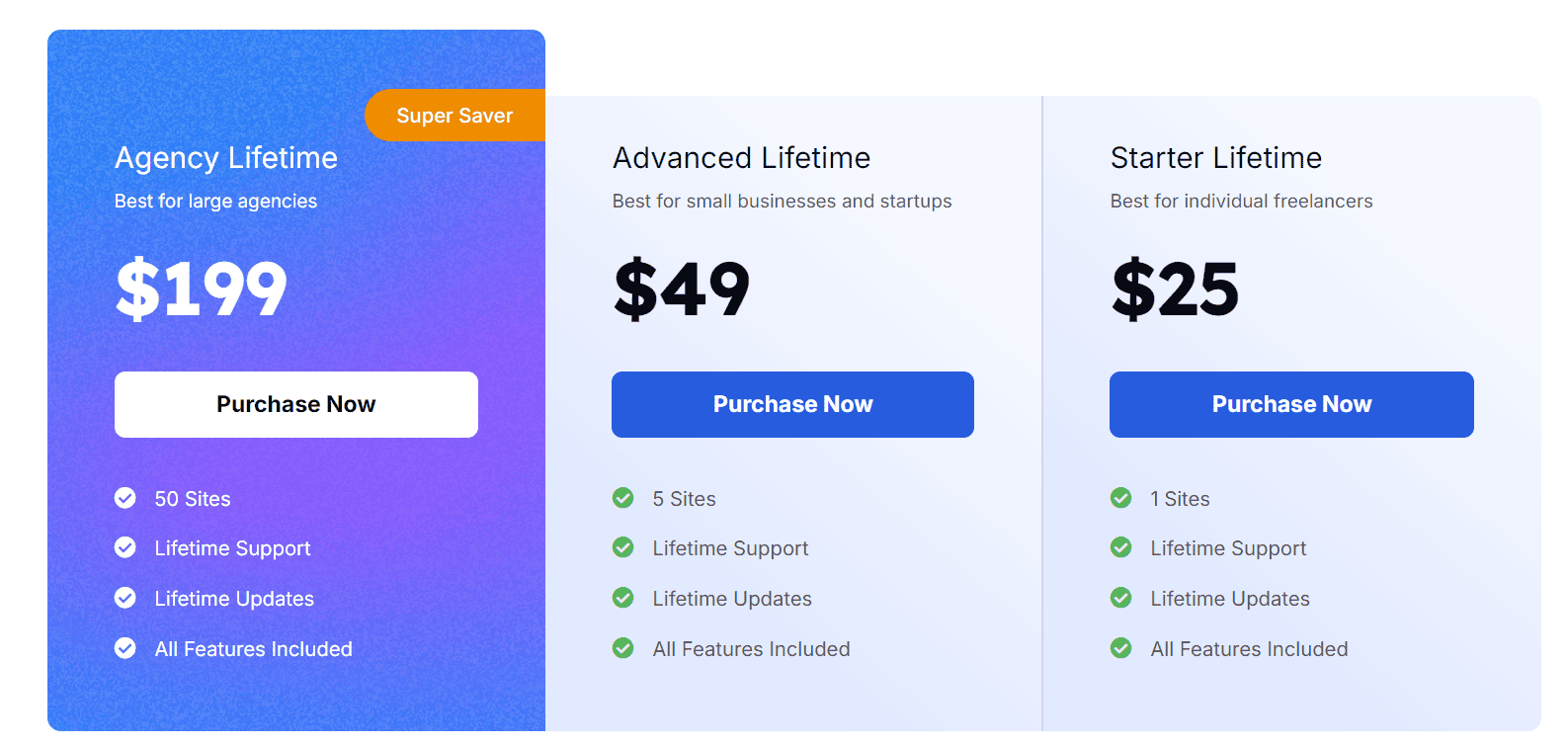The image size is (1568, 745).
Task: Click the Best for small businesses and startups text
Action: coord(782,201)
